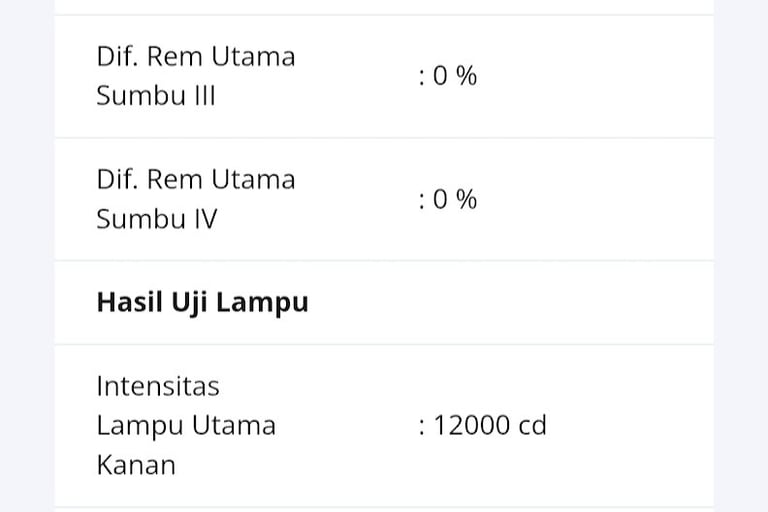Select the word 'Kanan'

135,465
